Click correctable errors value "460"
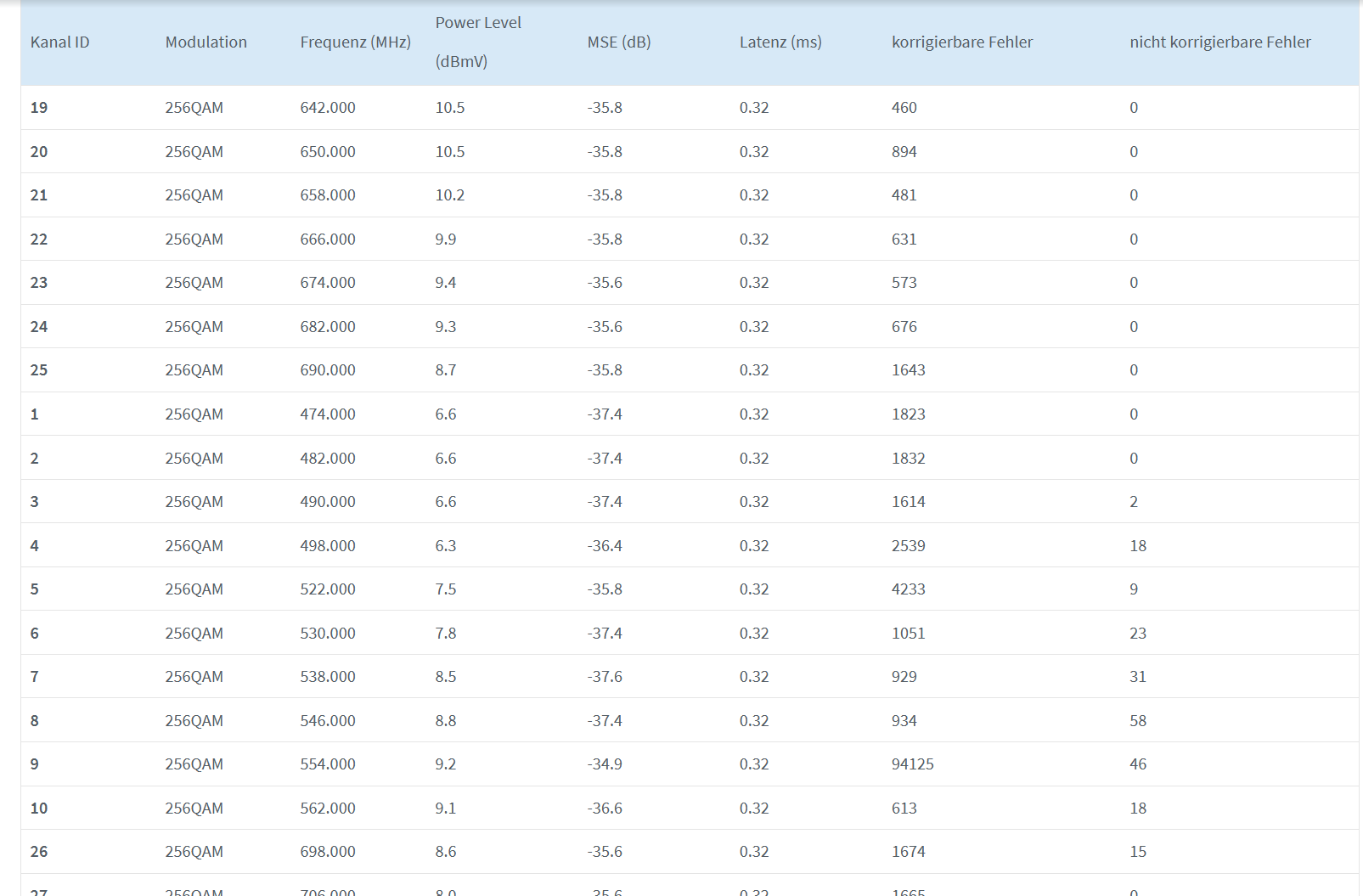This screenshot has height=896, width=1363. click(x=904, y=108)
